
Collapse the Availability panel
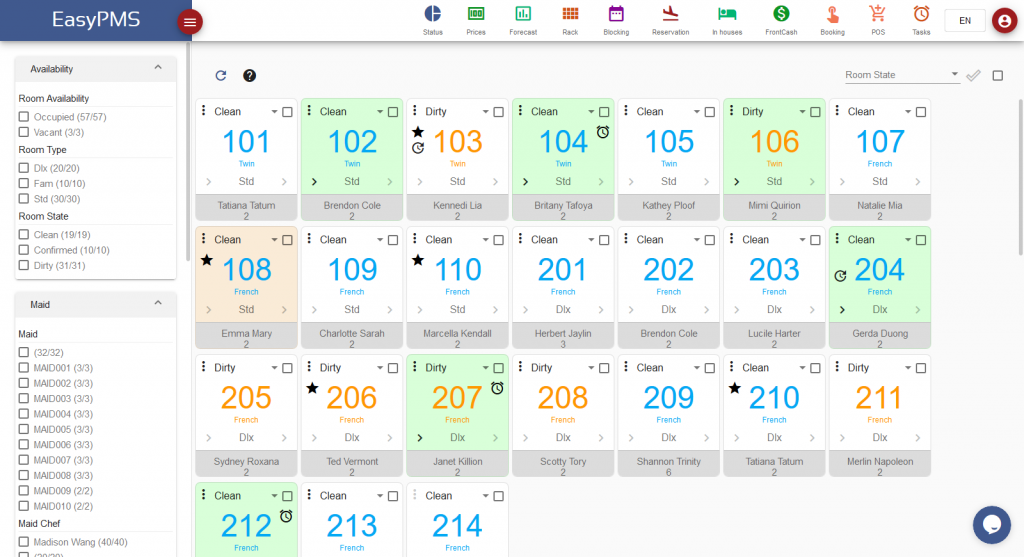coord(157,68)
